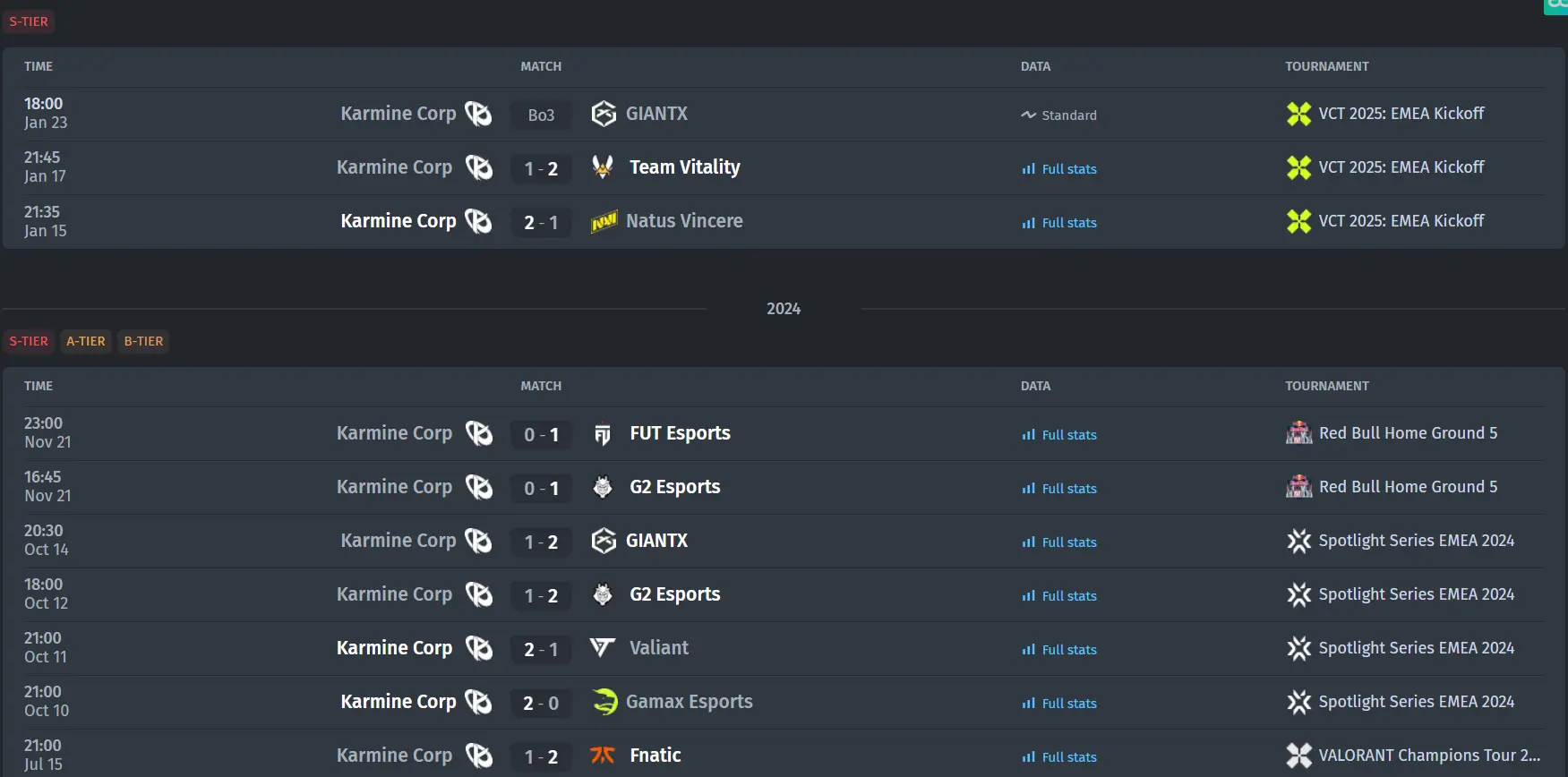1568x777 pixels.
Task: Click the Natus Vincere yellow logo
Action: 604,221
